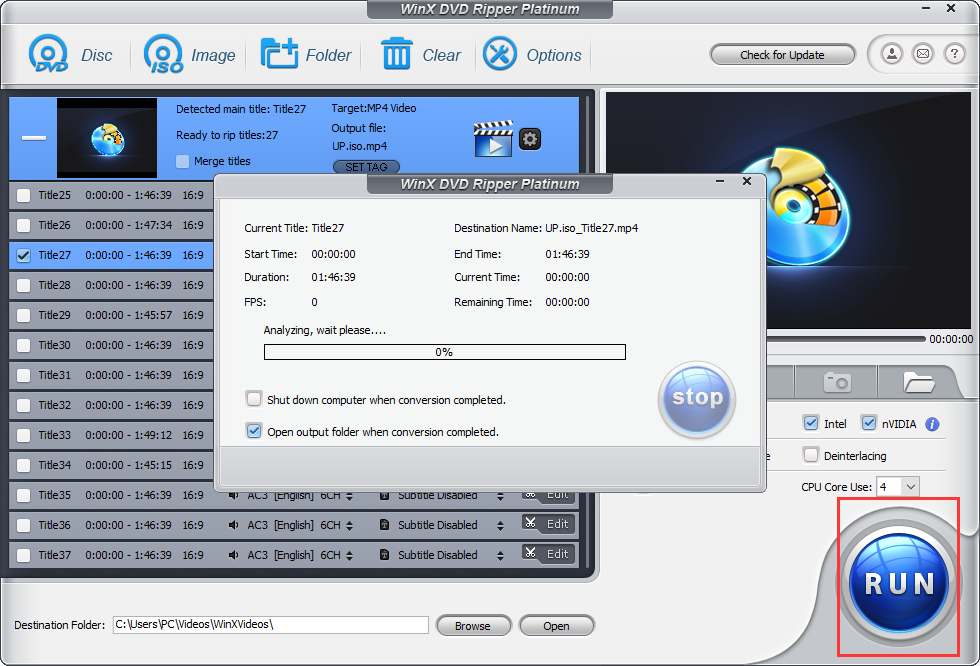
Task: Check the Title26 checkbox
Action: tap(24, 226)
